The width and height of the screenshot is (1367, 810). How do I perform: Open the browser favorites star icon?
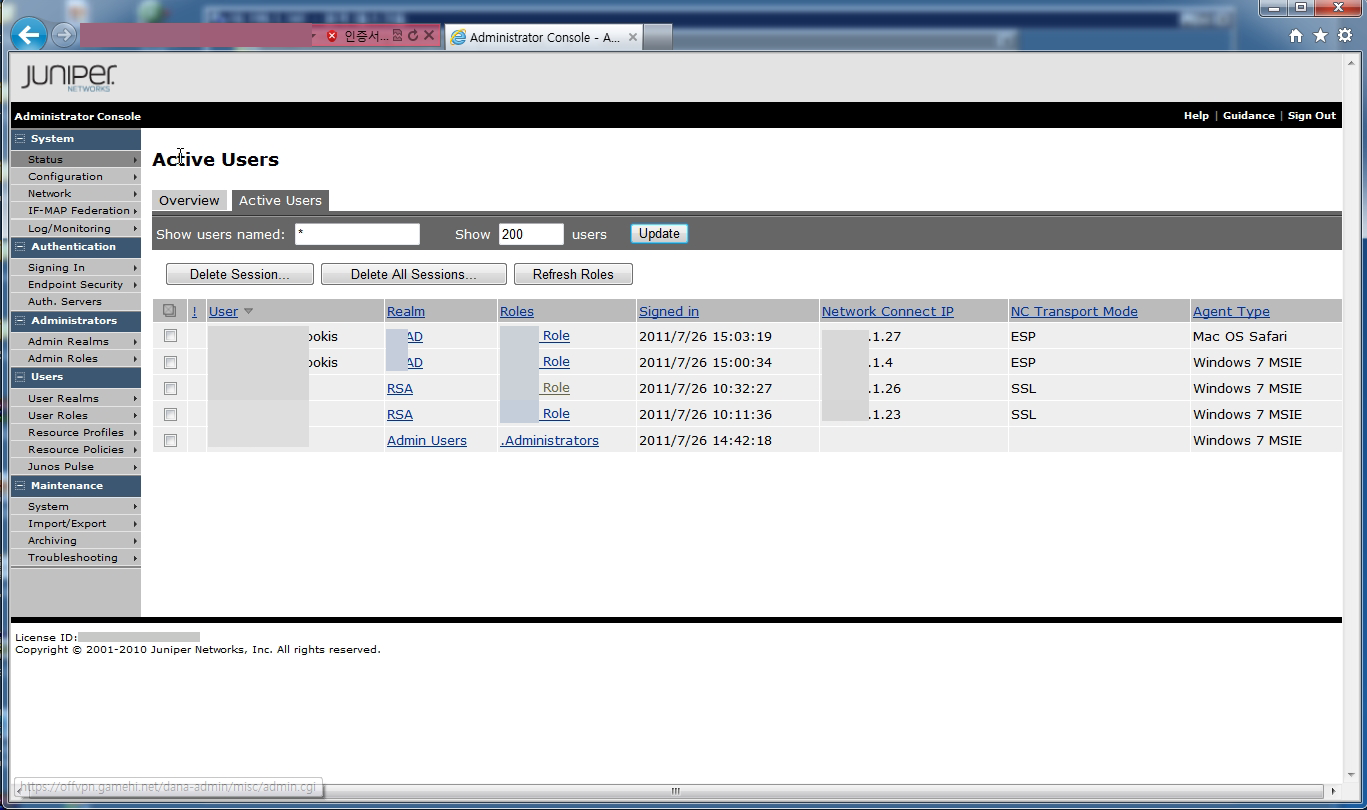click(1320, 36)
